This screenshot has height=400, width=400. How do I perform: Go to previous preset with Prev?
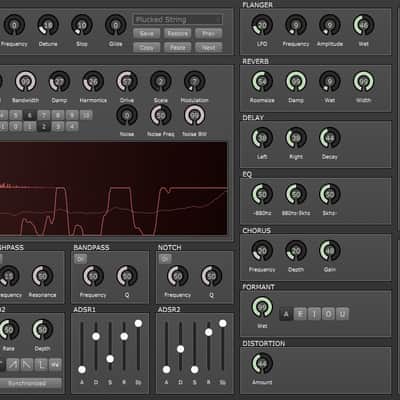(x=209, y=33)
